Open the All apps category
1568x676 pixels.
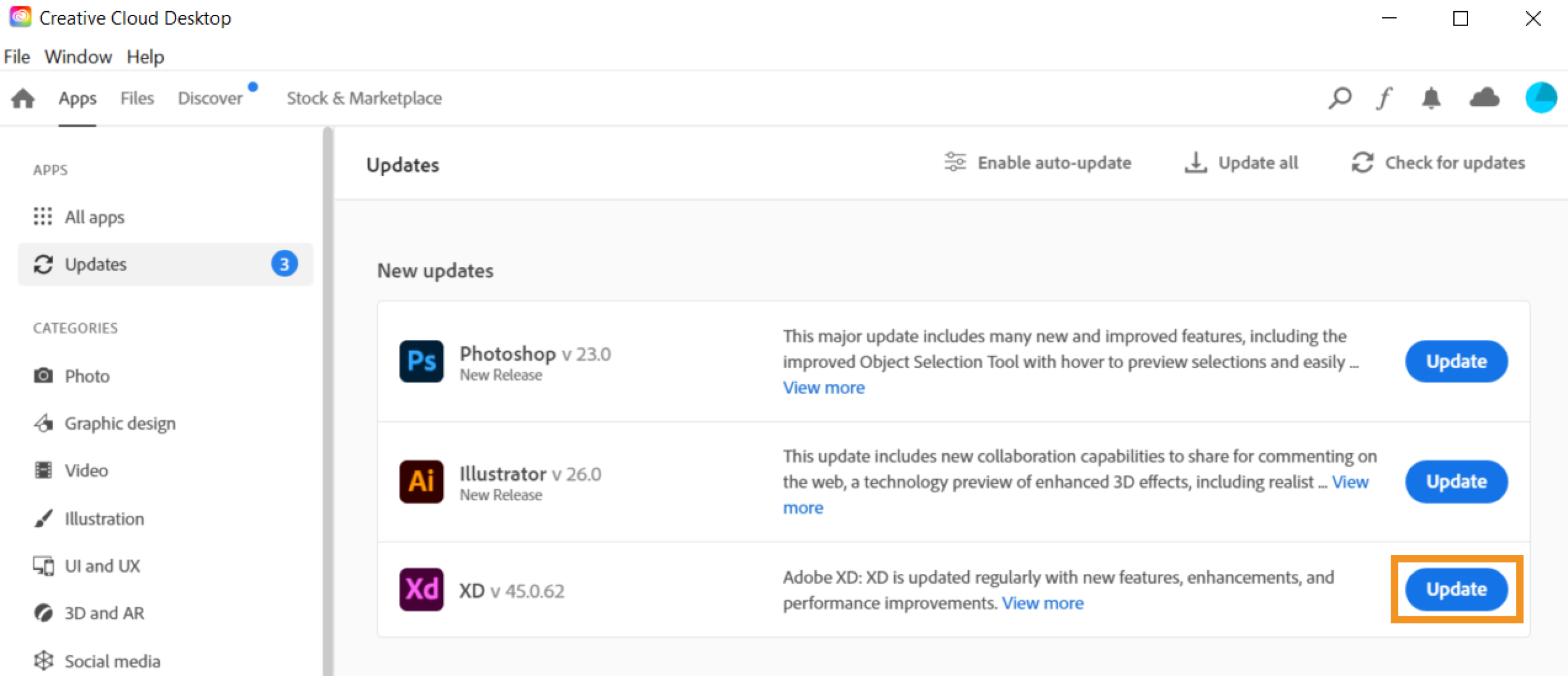(x=95, y=217)
